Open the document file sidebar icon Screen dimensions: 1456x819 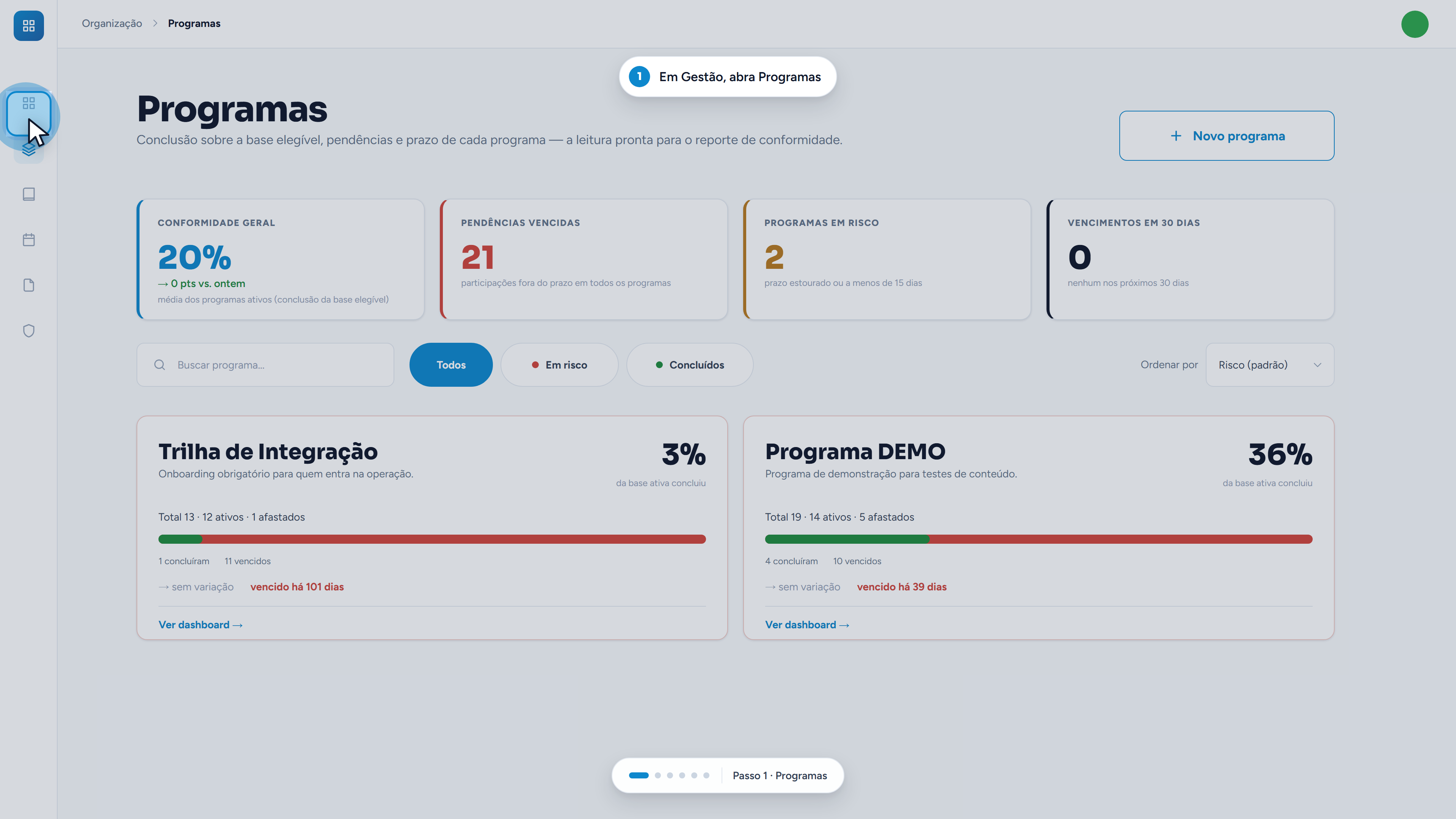click(28, 286)
